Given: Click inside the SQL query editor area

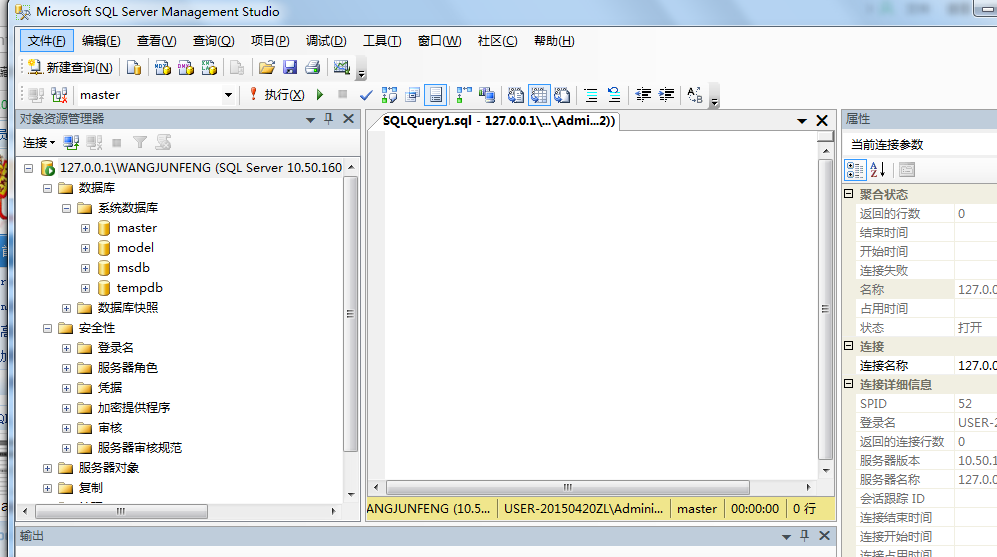Looking at the screenshot, I should (x=600, y=305).
